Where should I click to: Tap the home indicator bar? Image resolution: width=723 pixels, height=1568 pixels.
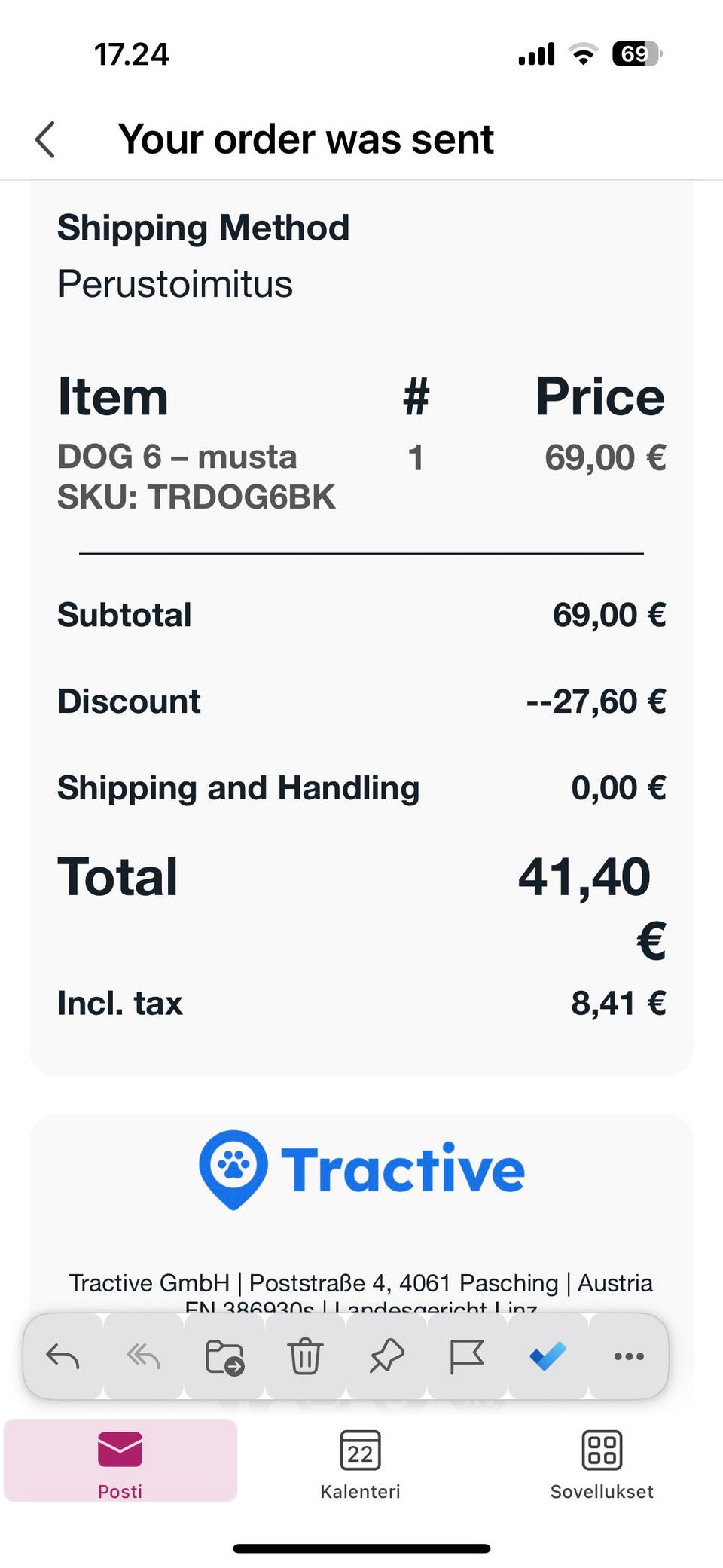[361, 1549]
